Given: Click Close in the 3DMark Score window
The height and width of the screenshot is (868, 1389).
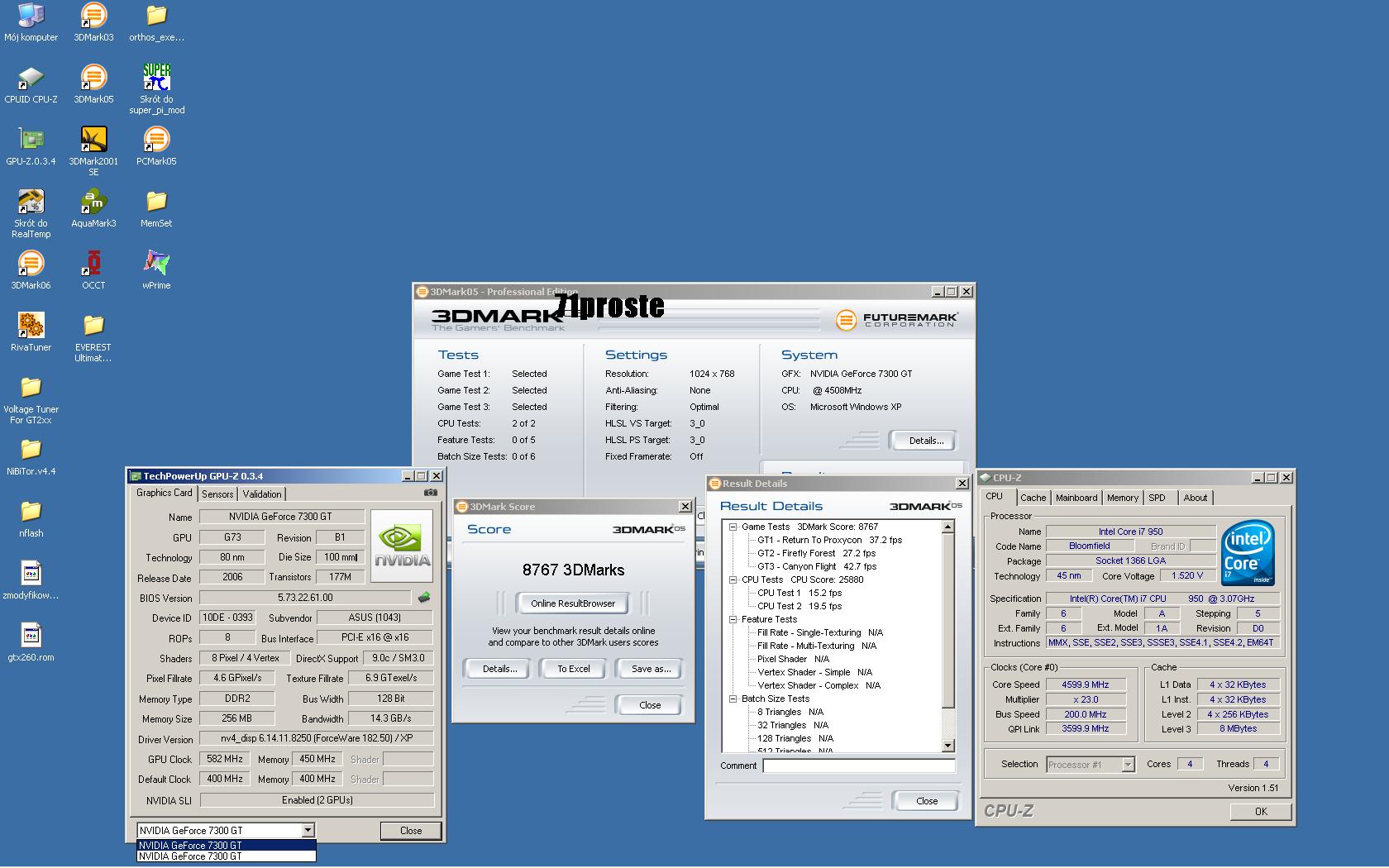Looking at the screenshot, I should coord(650,705).
